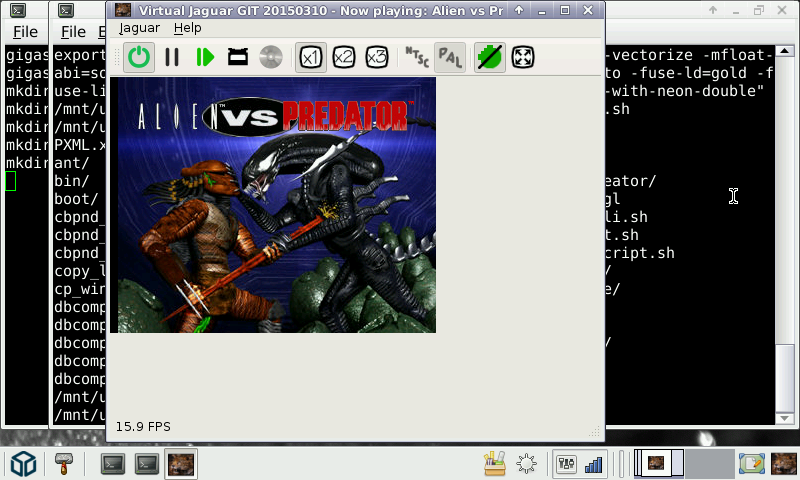800x480 pixels.
Task: Select the second gray workspace in pager
Action: [710, 464]
